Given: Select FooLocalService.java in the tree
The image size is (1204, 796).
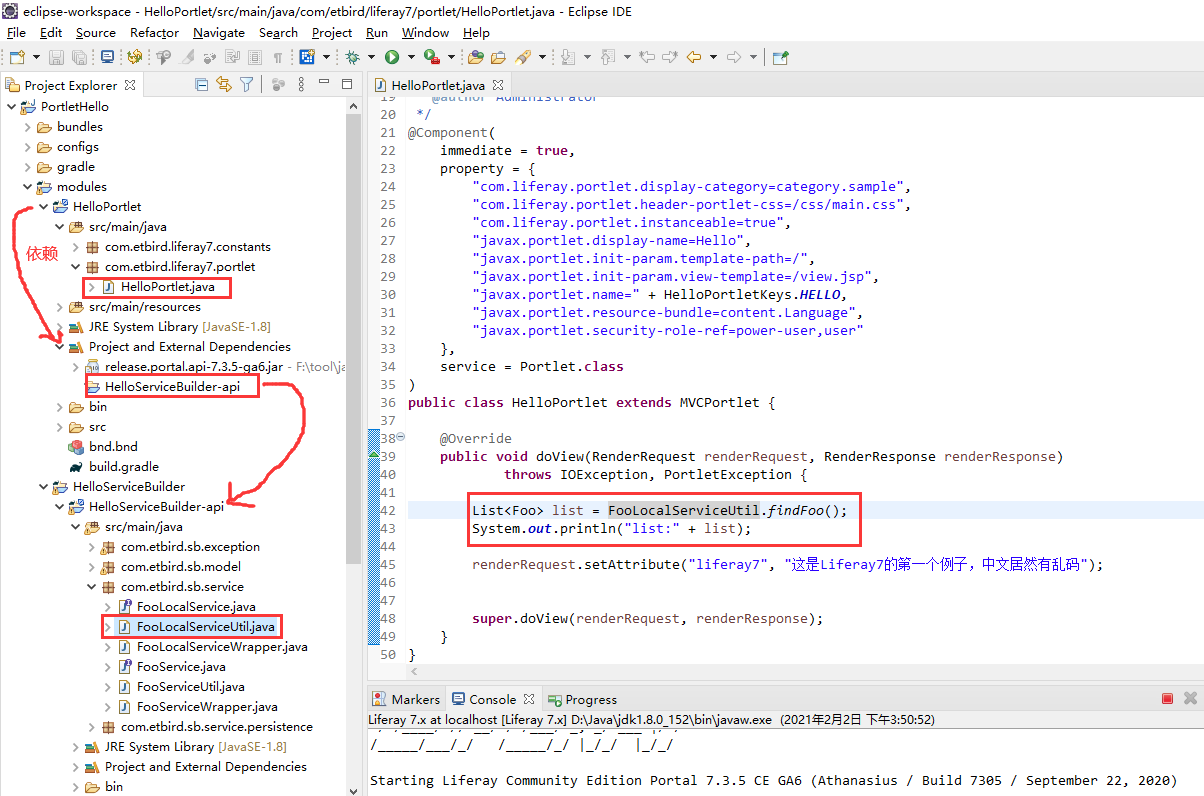Looking at the screenshot, I should [x=196, y=607].
